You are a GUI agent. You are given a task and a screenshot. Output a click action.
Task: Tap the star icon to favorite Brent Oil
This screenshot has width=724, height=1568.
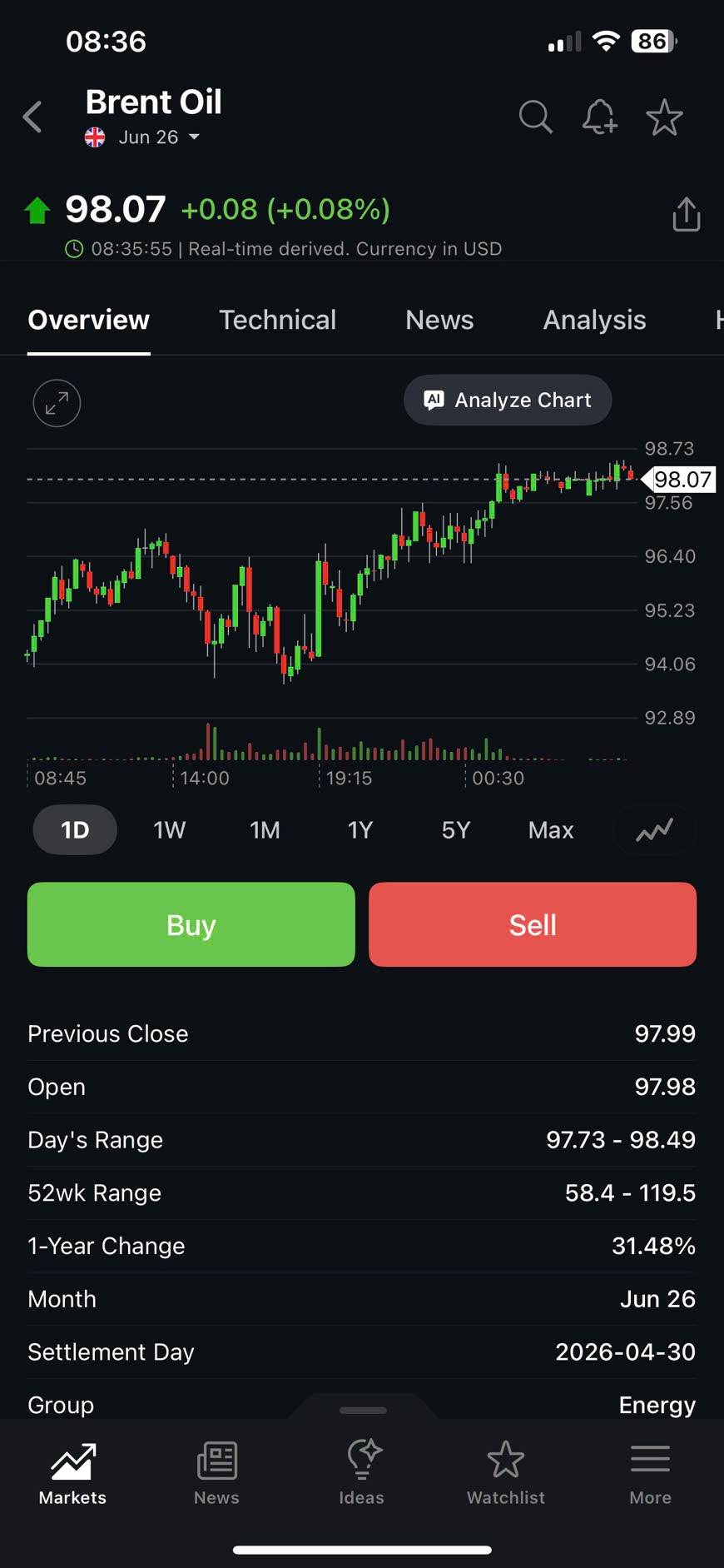pyautogui.click(x=664, y=117)
